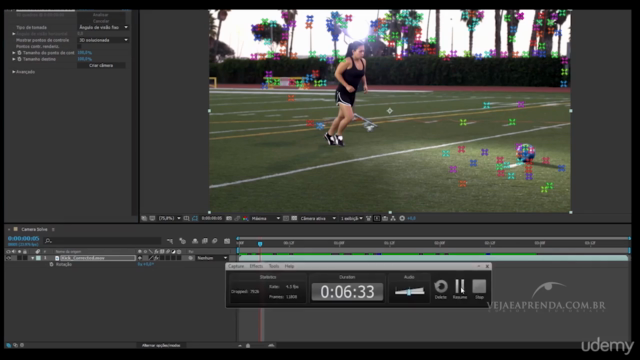Open the composition mini-flowchart icon
The height and width of the screenshot is (360, 640).
[170, 241]
